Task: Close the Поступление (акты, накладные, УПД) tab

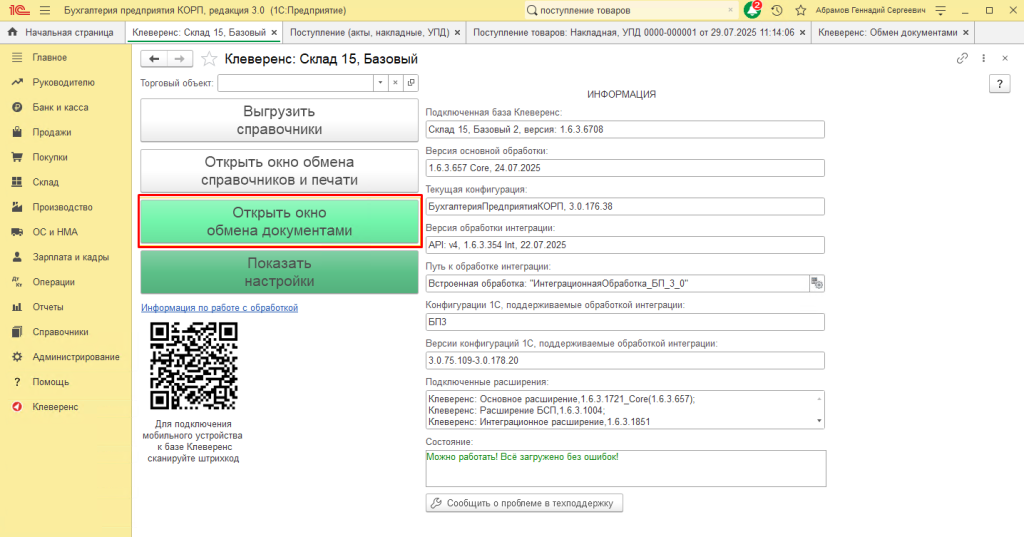Action: [457, 32]
